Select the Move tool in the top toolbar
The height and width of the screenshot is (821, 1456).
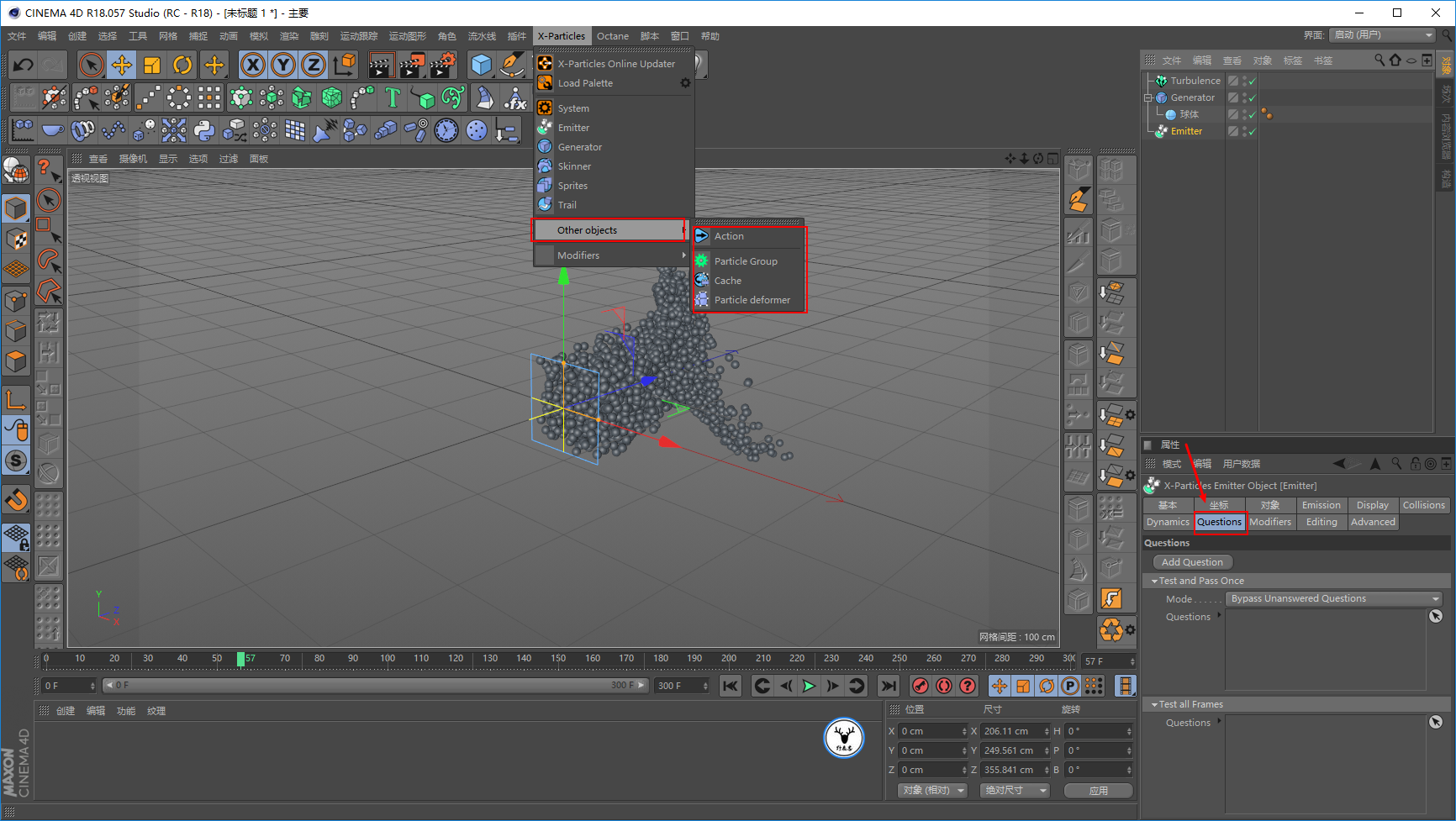122,65
